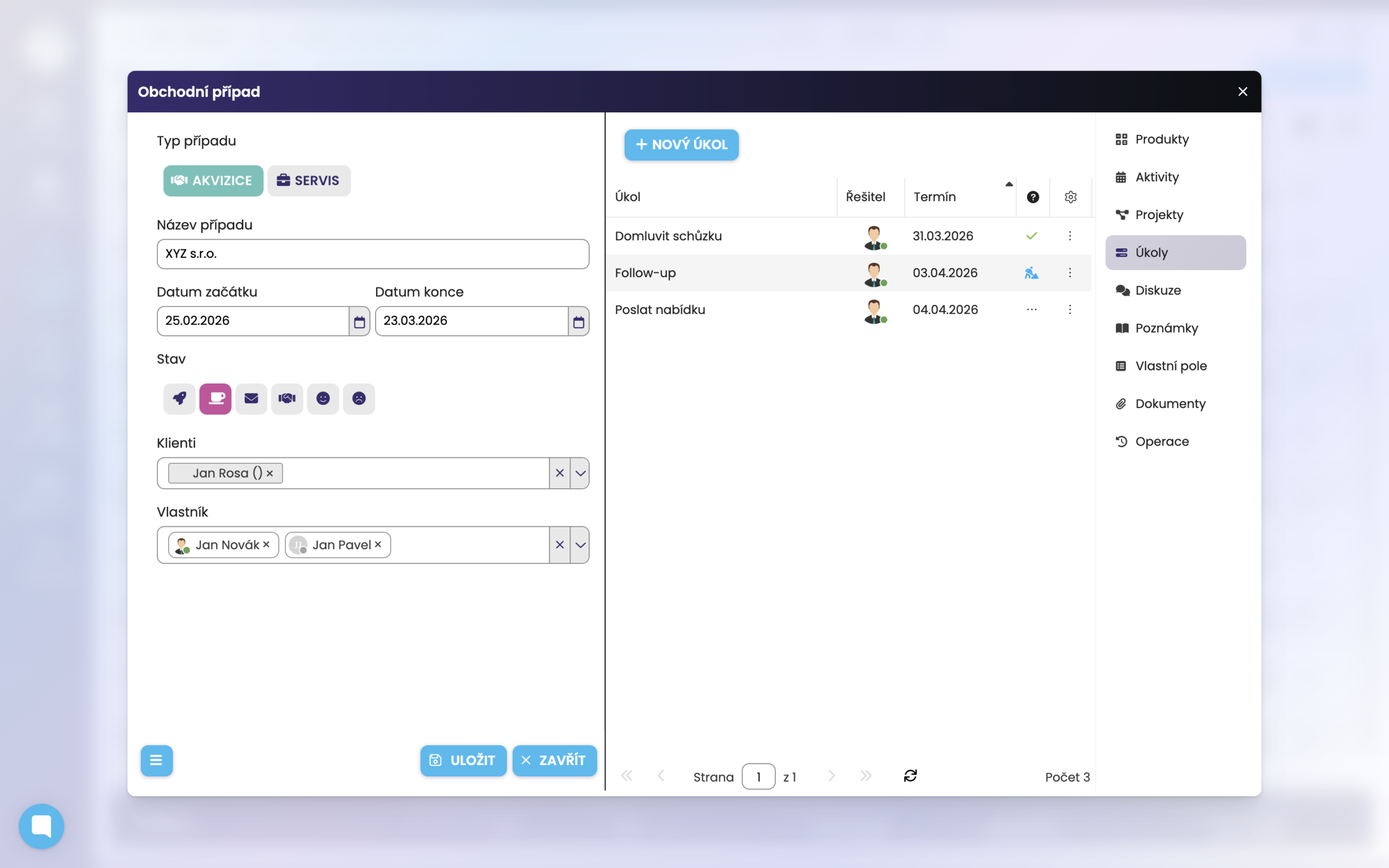The height and width of the screenshot is (868, 1389).
Task: Sort tasks by Termín column
Action: (x=935, y=197)
